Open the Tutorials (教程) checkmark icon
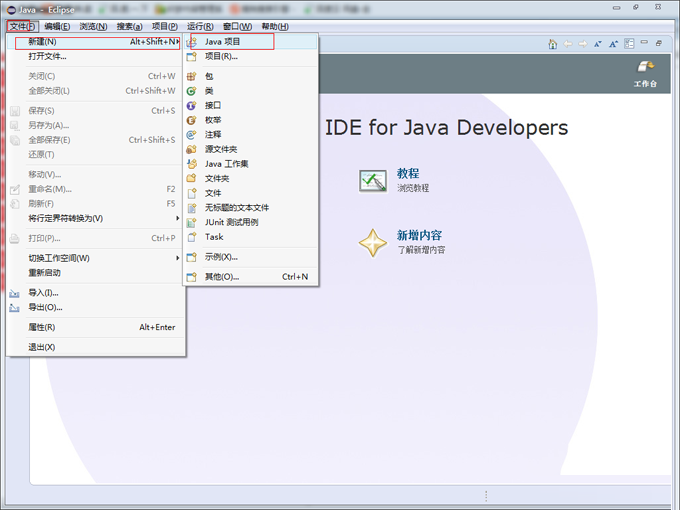This screenshot has width=680, height=510. pos(373,180)
